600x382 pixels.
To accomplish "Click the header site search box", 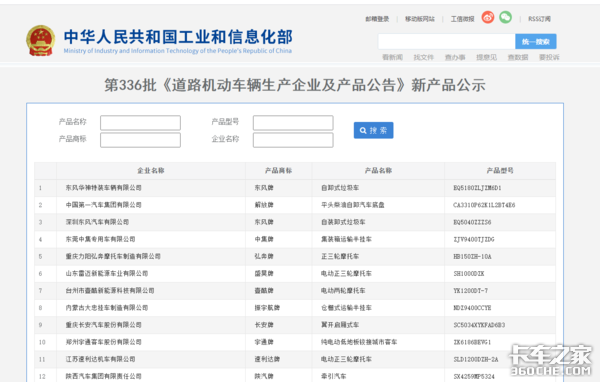I will click(x=447, y=42).
